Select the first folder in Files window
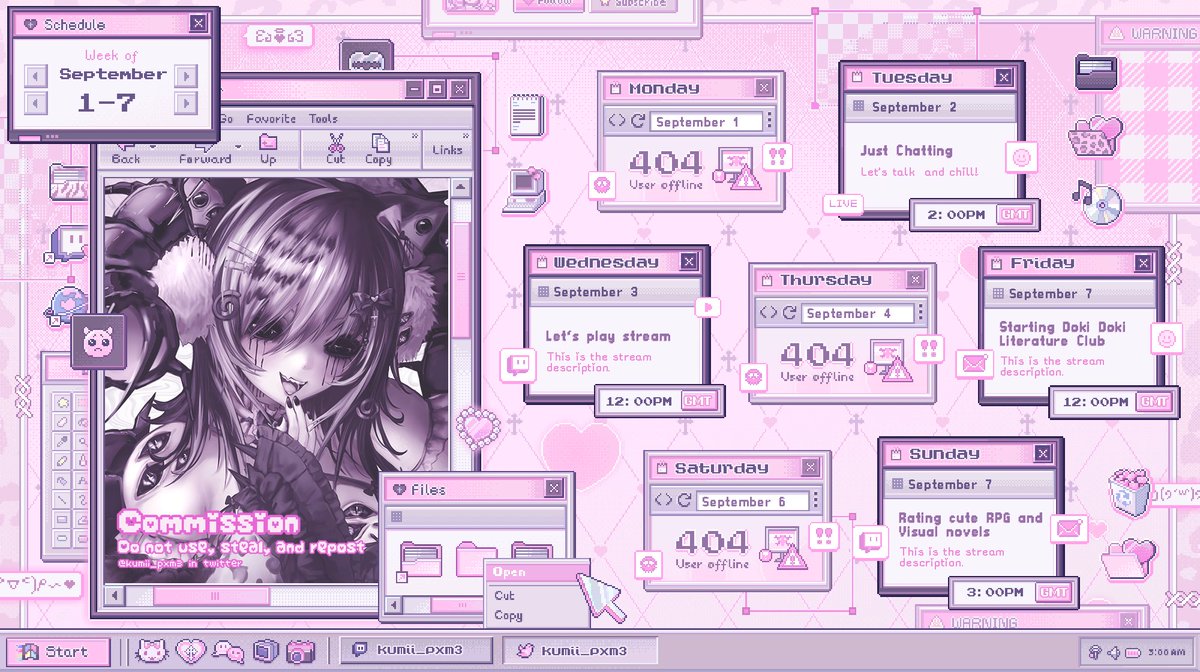The width and height of the screenshot is (1200, 672). pos(421,559)
